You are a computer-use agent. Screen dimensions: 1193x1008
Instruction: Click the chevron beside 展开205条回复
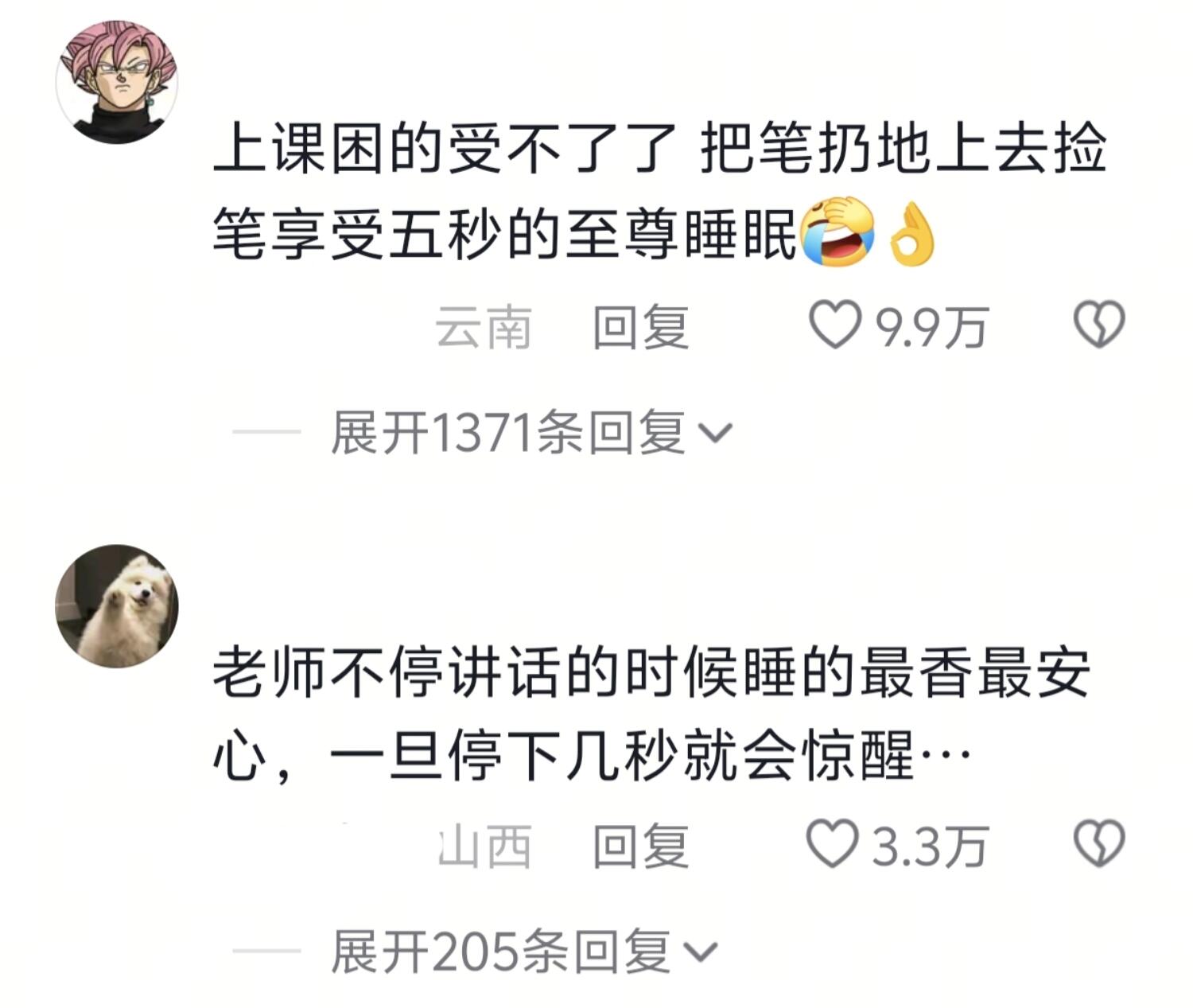701,953
